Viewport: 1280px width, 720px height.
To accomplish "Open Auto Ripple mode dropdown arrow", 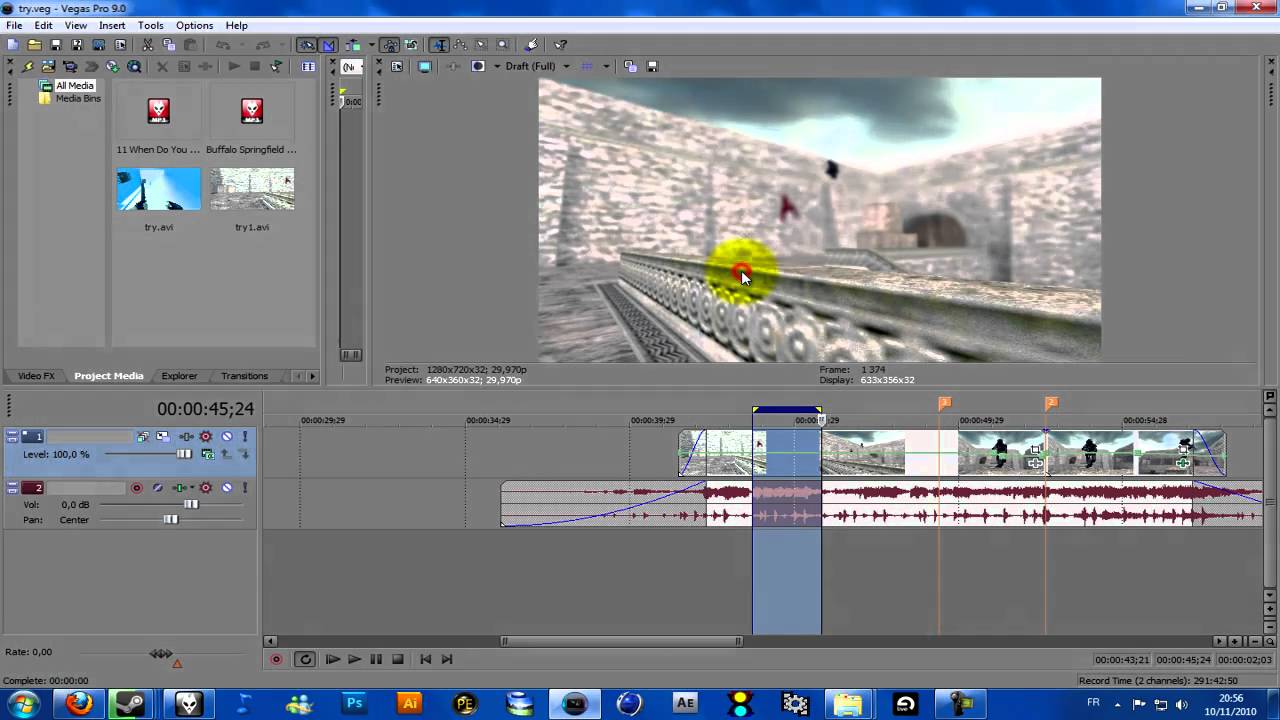I will coord(371,45).
